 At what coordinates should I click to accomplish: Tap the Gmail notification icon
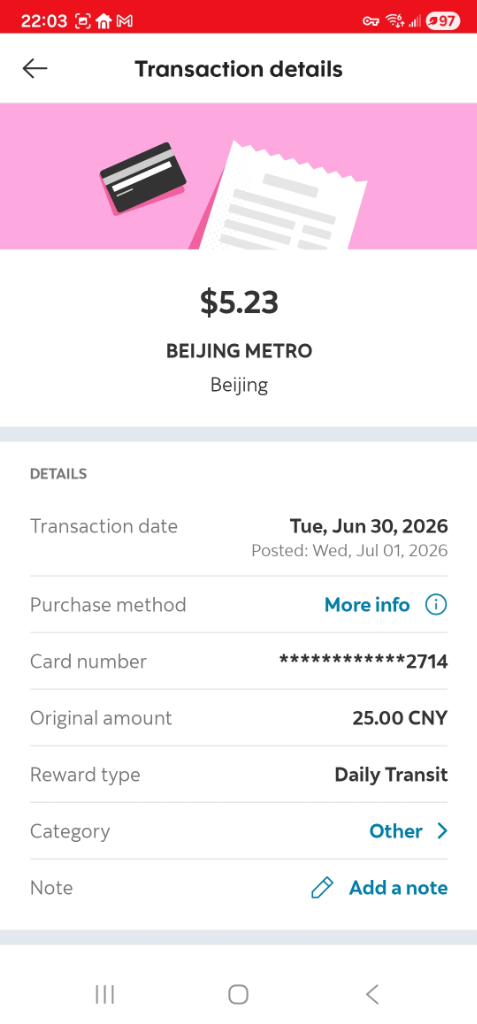(125, 21)
